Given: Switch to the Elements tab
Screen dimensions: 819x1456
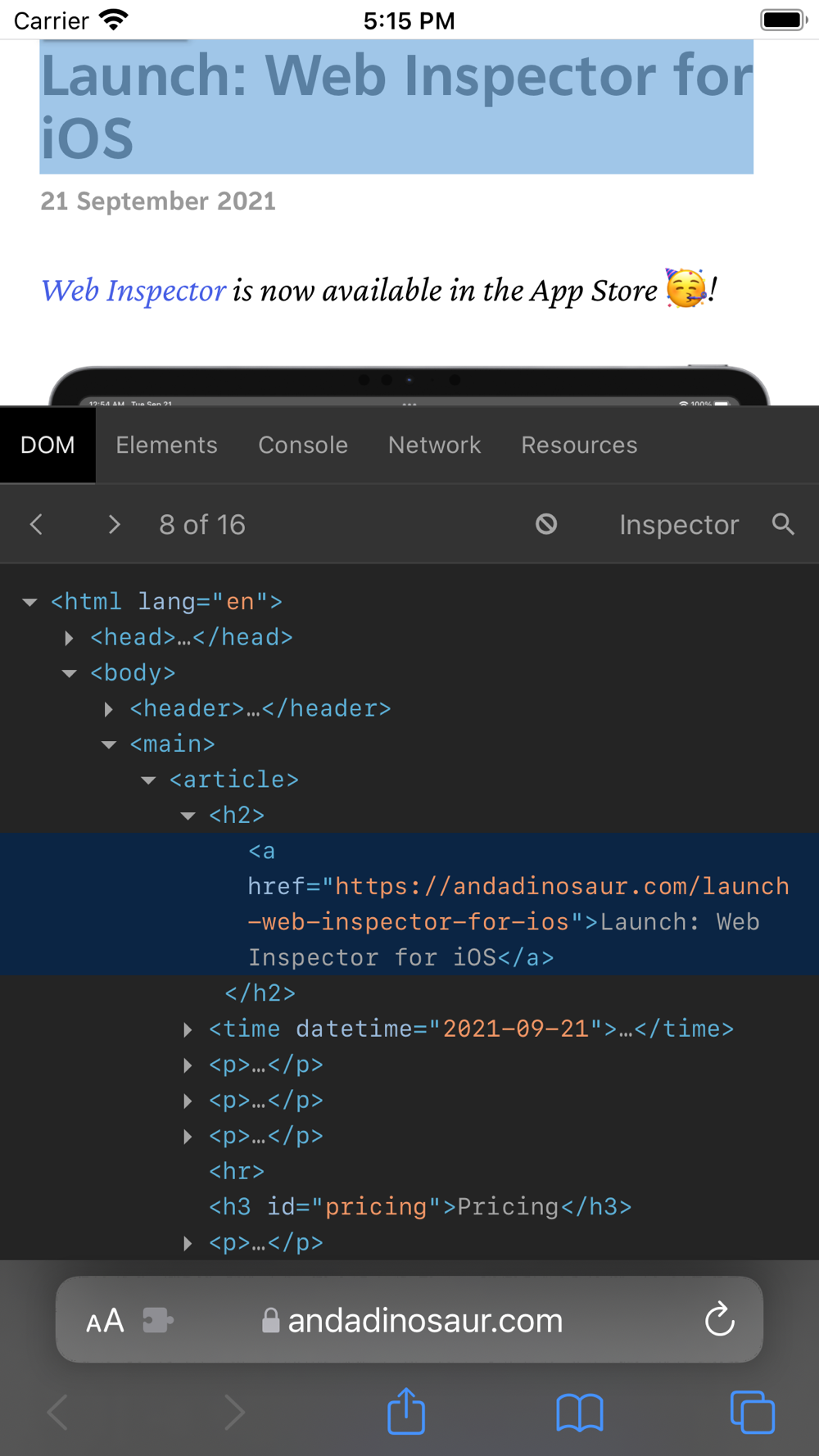Looking at the screenshot, I should tap(166, 445).
